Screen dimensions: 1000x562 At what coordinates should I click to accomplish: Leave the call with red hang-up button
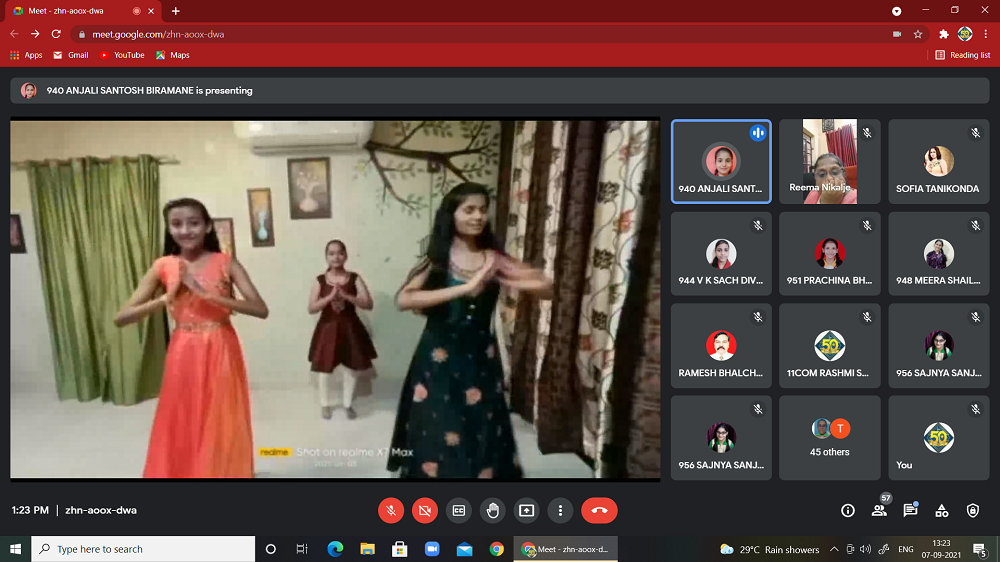(x=599, y=510)
